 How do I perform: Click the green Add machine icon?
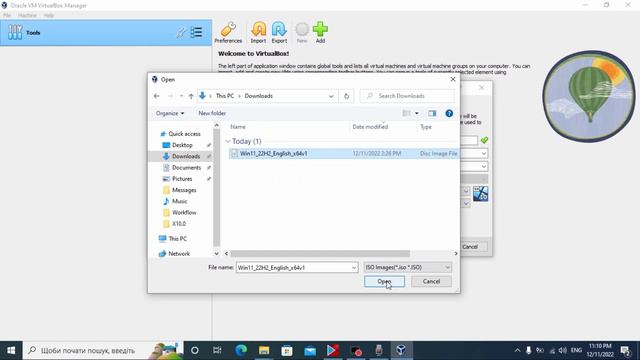click(320, 33)
